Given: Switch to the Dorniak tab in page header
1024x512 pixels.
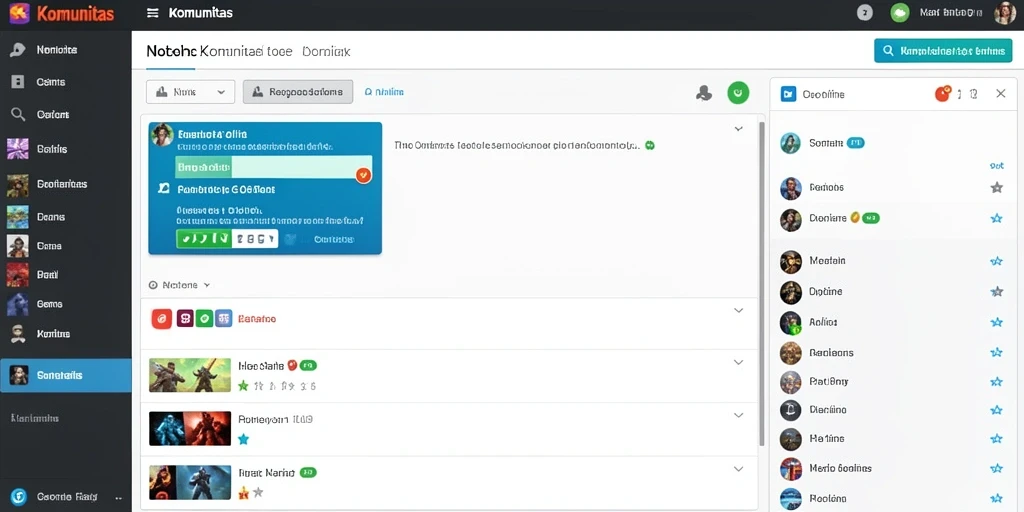Looking at the screenshot, I should pos(326,51).
